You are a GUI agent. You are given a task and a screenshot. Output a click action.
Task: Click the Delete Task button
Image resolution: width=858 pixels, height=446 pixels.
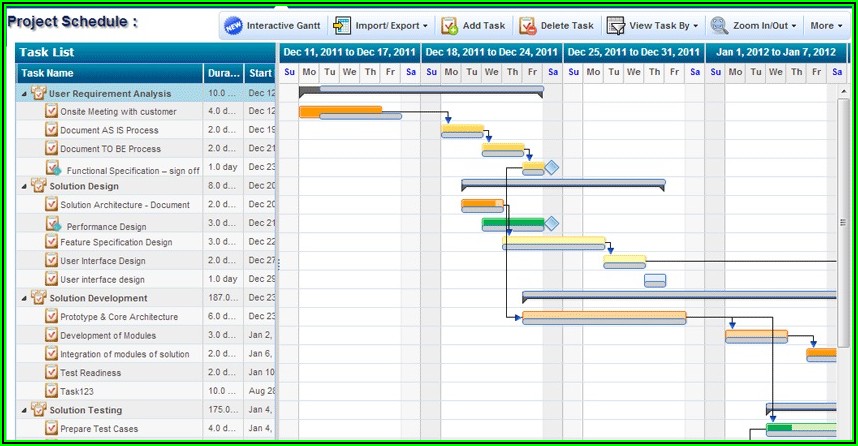tap(556, 26)
